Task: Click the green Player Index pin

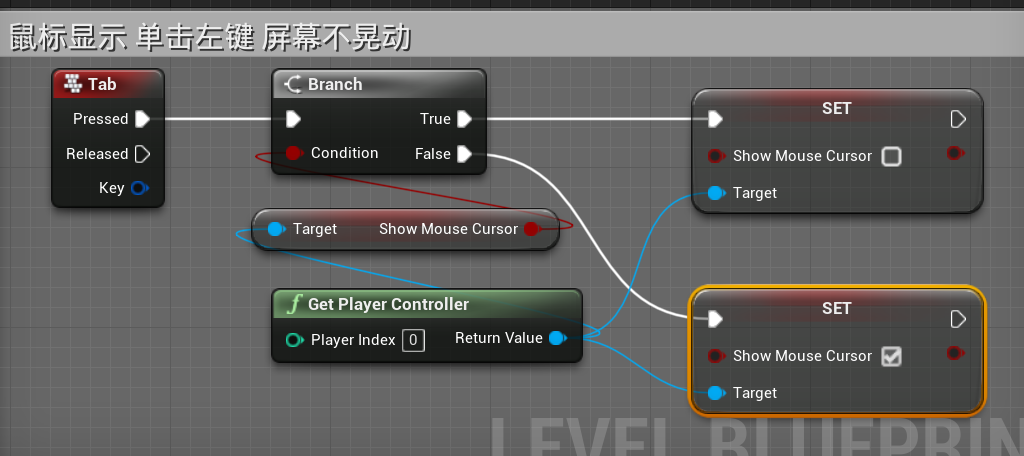Action: point(295,340)
